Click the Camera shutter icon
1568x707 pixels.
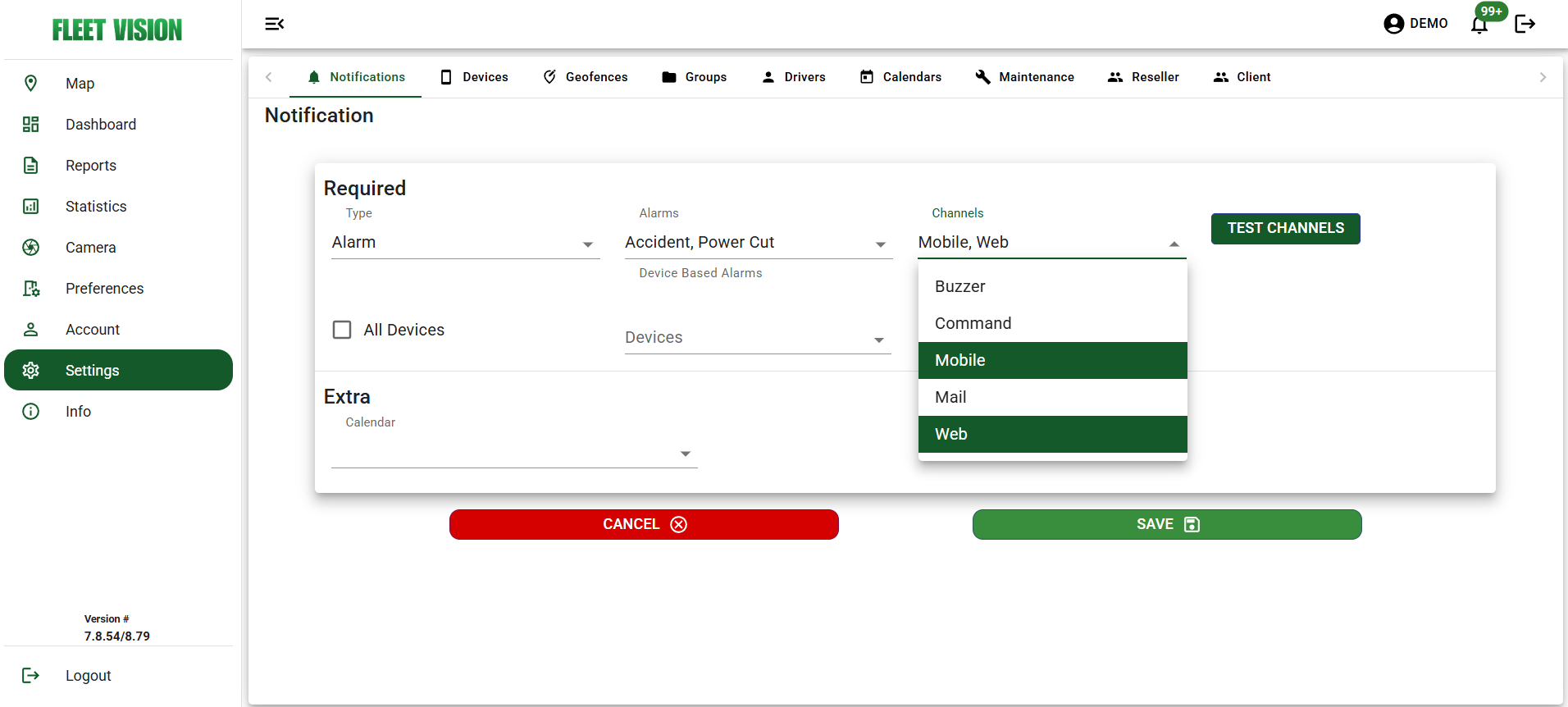tap(30, 247)
